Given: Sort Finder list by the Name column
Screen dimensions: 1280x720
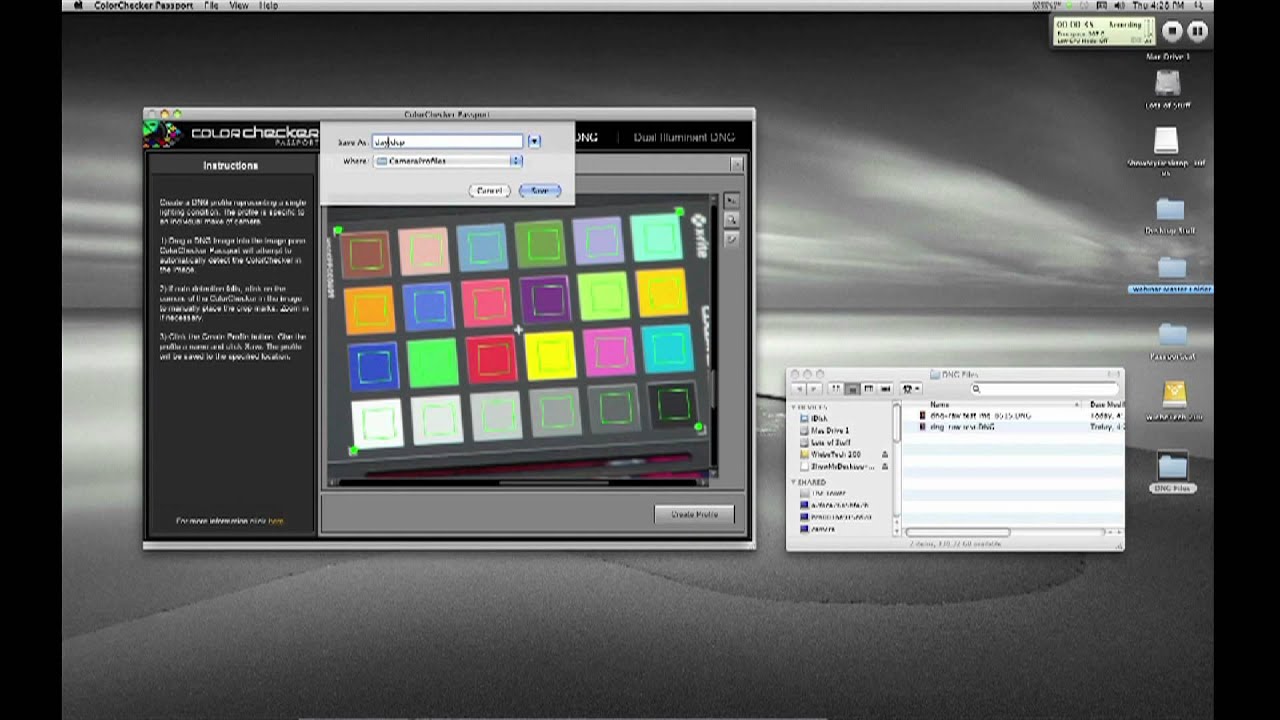Looking at the screenshot, I should point(993,404).
